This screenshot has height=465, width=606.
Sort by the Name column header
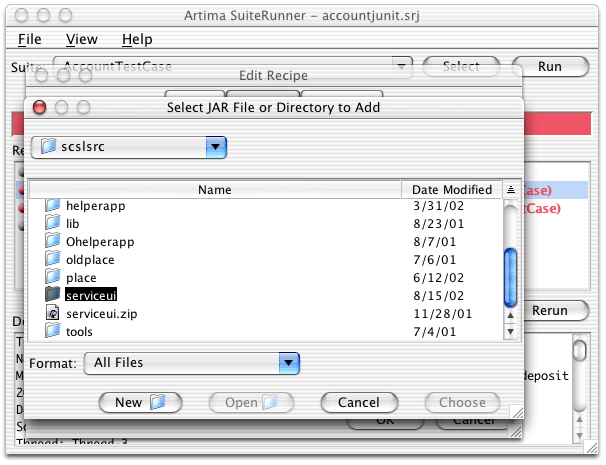215,189
